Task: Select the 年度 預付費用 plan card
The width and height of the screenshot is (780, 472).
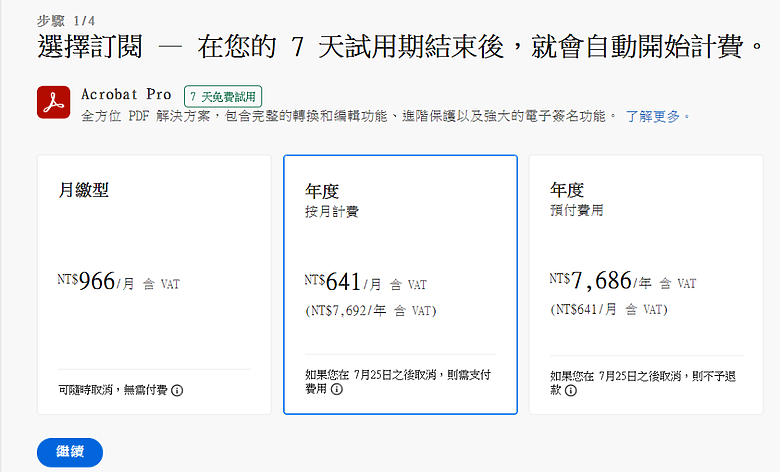Action: coord(646,284)
